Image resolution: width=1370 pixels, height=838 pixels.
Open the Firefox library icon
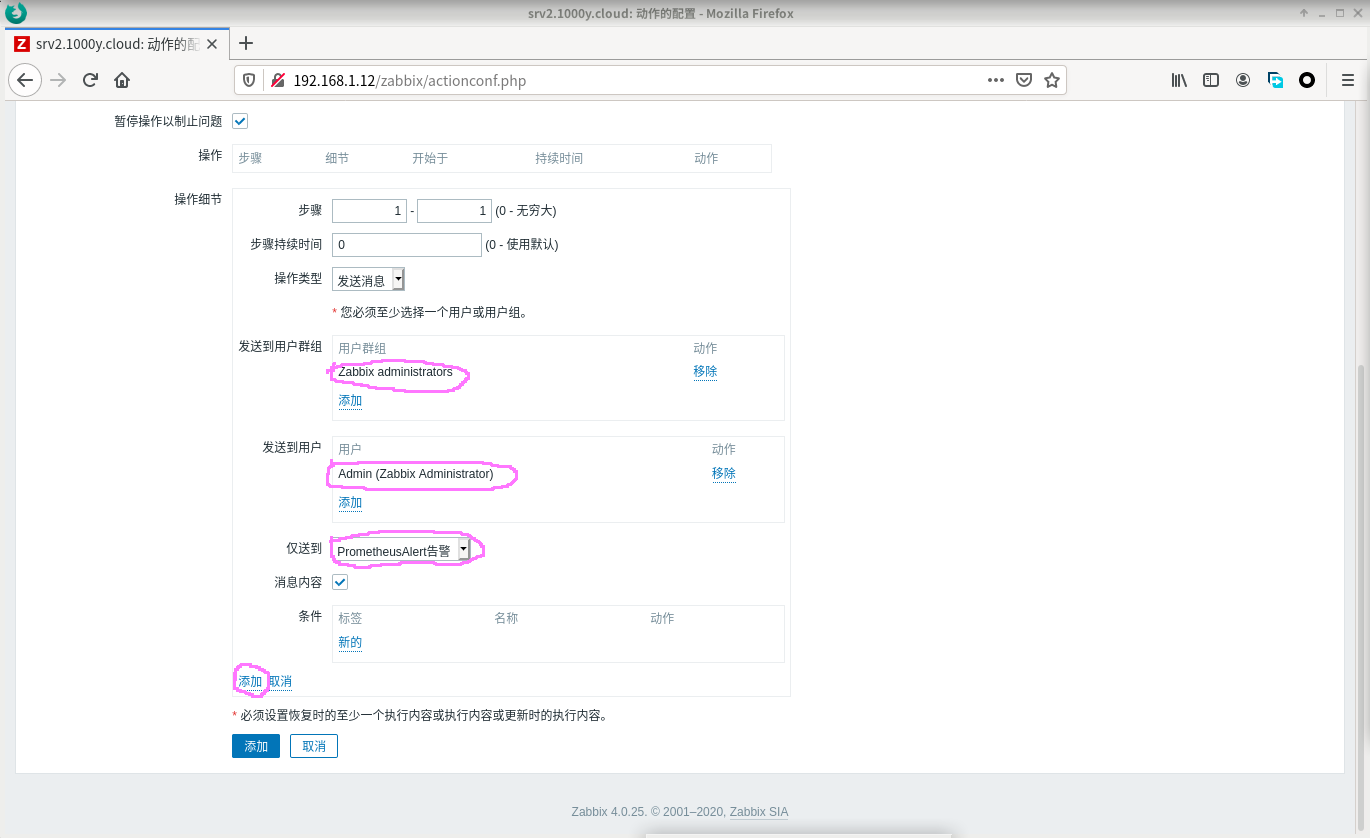pos(1179,80)
